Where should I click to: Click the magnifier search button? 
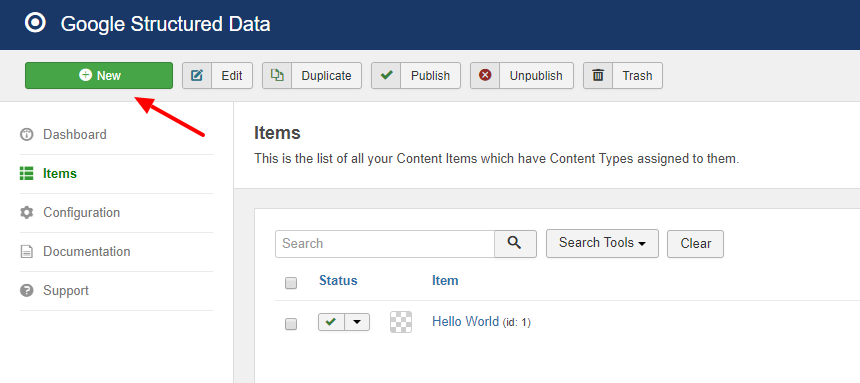coord(515,244)
